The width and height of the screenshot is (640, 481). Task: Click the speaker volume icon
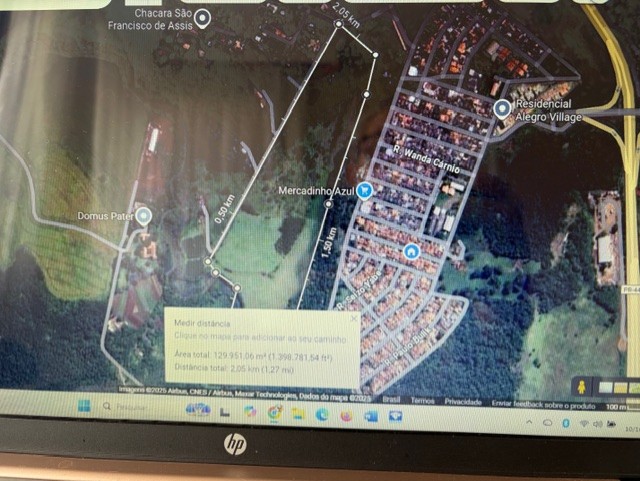coord(600,424)
